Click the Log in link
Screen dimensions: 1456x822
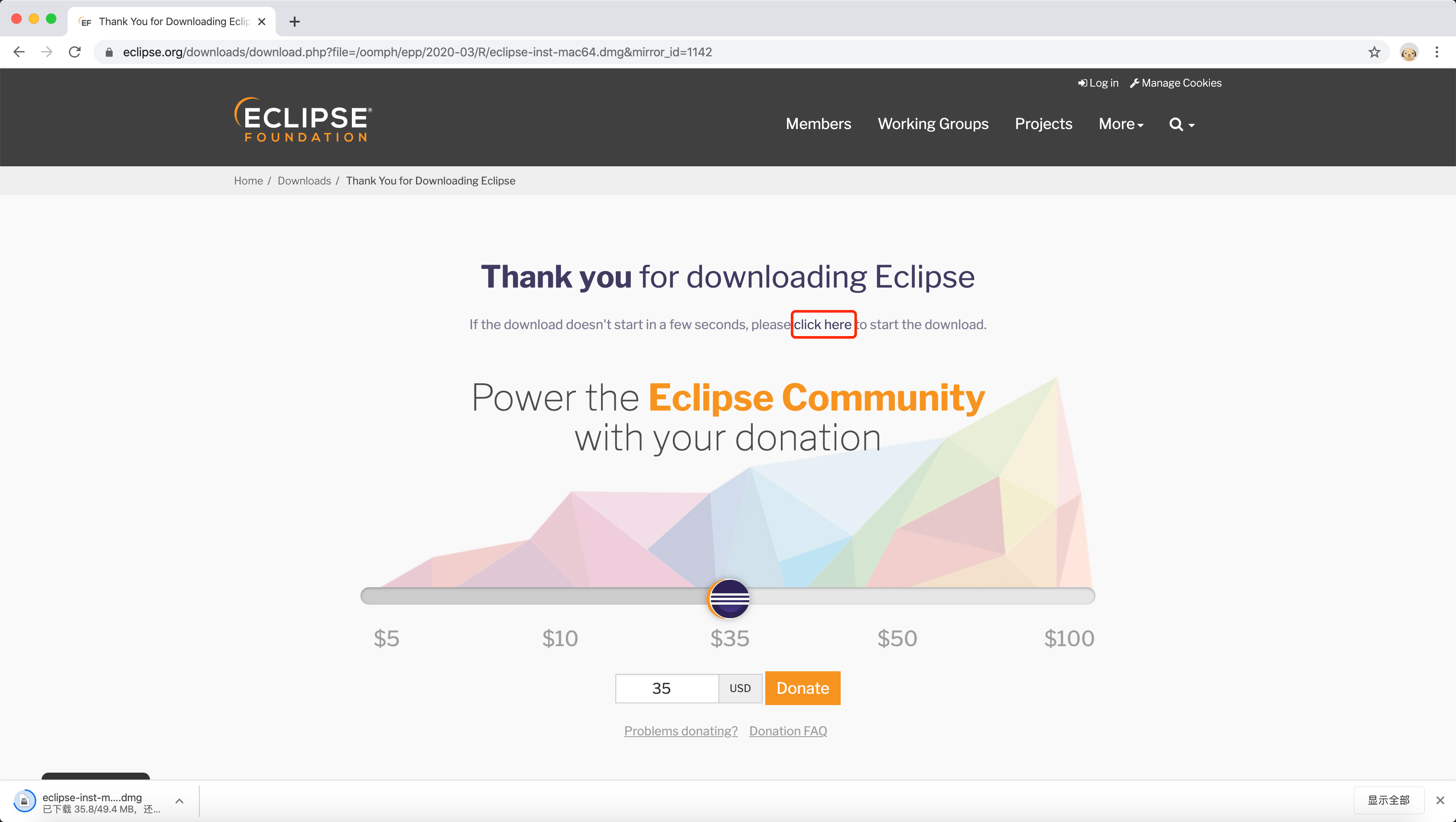coord(1098,83)
